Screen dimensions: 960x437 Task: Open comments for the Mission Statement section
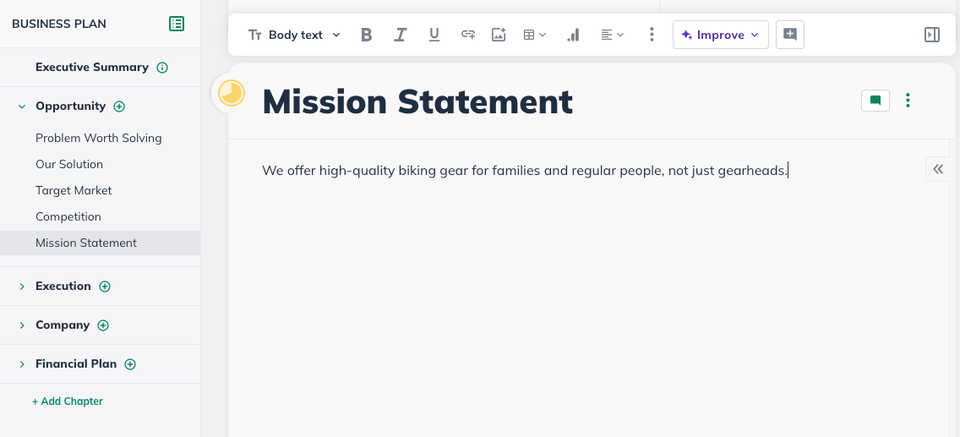pyautogui.click(x=876, y=100)
